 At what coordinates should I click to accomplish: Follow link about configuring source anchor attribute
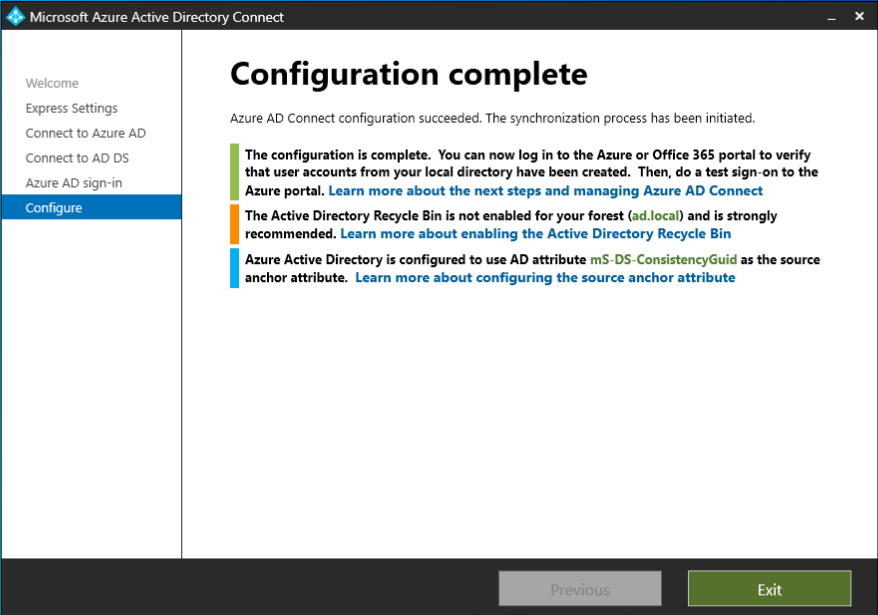pos(545,277)
